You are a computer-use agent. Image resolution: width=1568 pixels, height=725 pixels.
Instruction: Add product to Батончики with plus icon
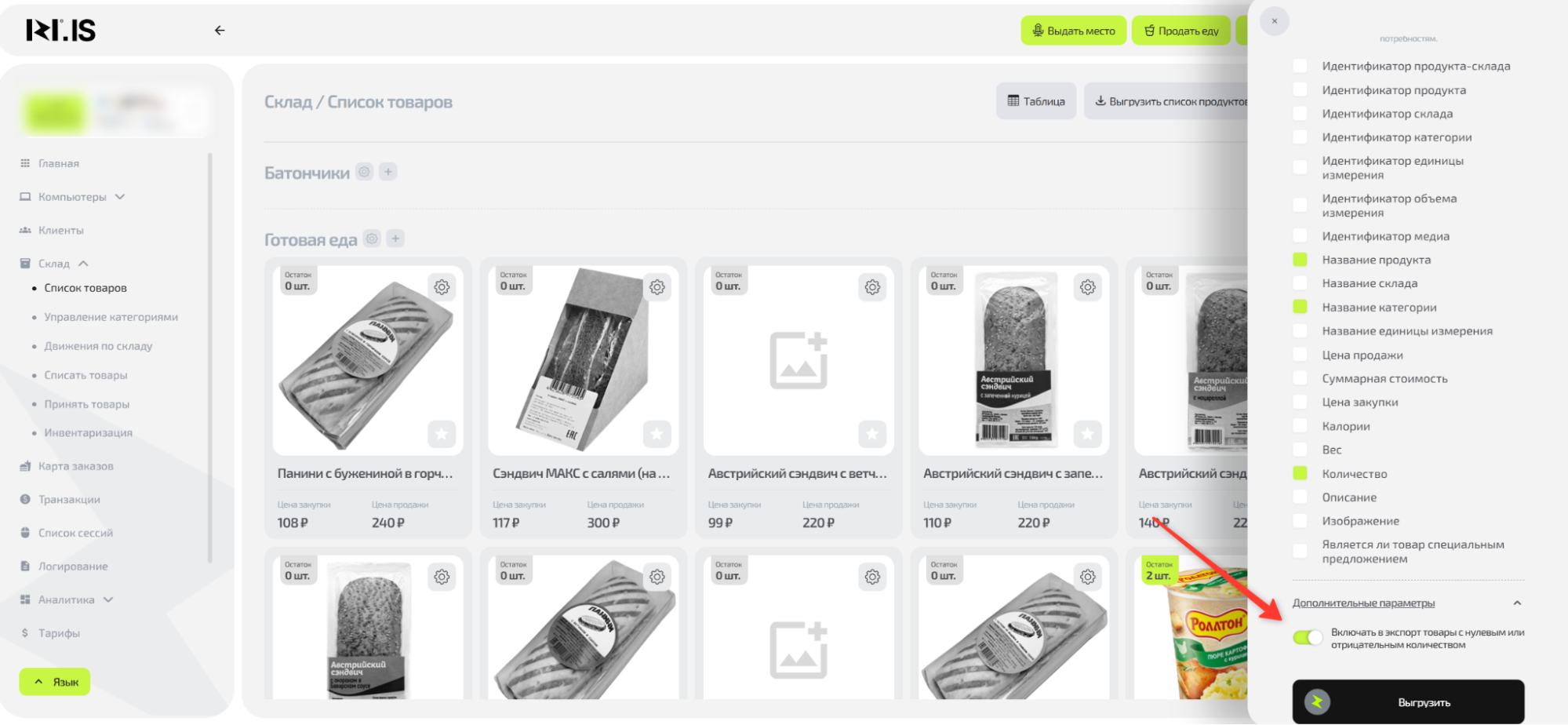pyautogui.click(x=388, y=172)
